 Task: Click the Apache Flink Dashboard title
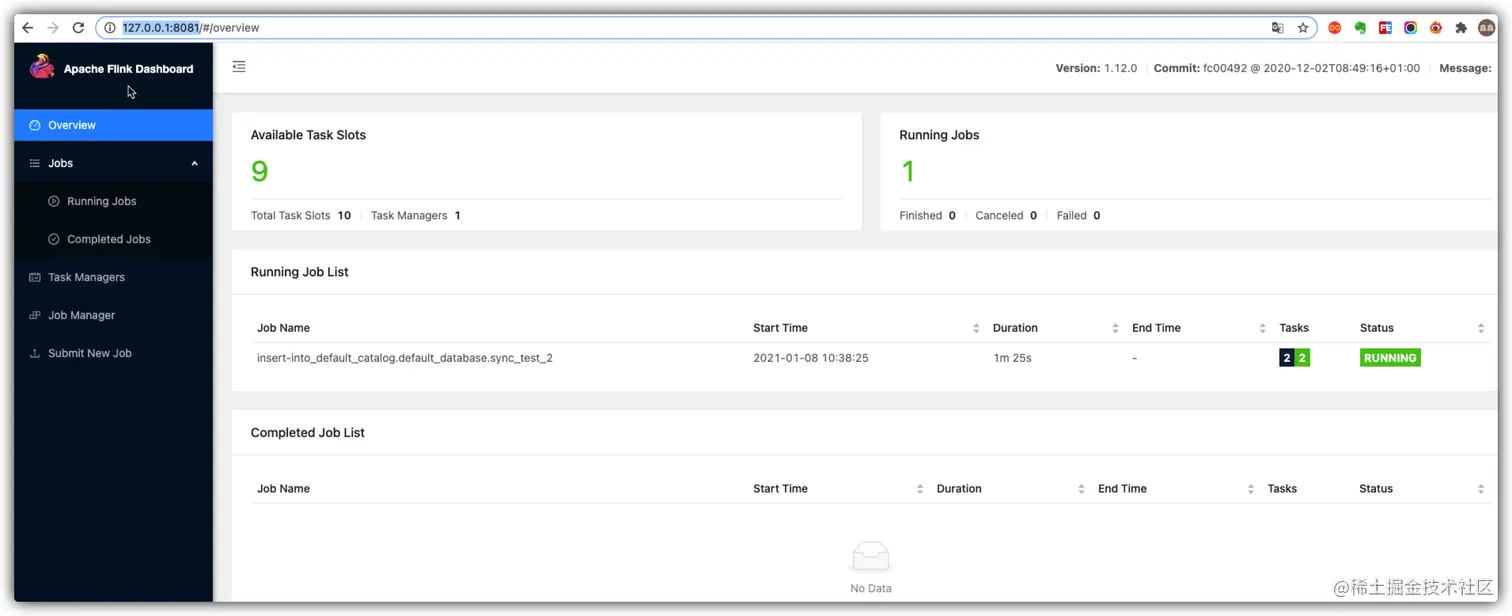point(128,69)
